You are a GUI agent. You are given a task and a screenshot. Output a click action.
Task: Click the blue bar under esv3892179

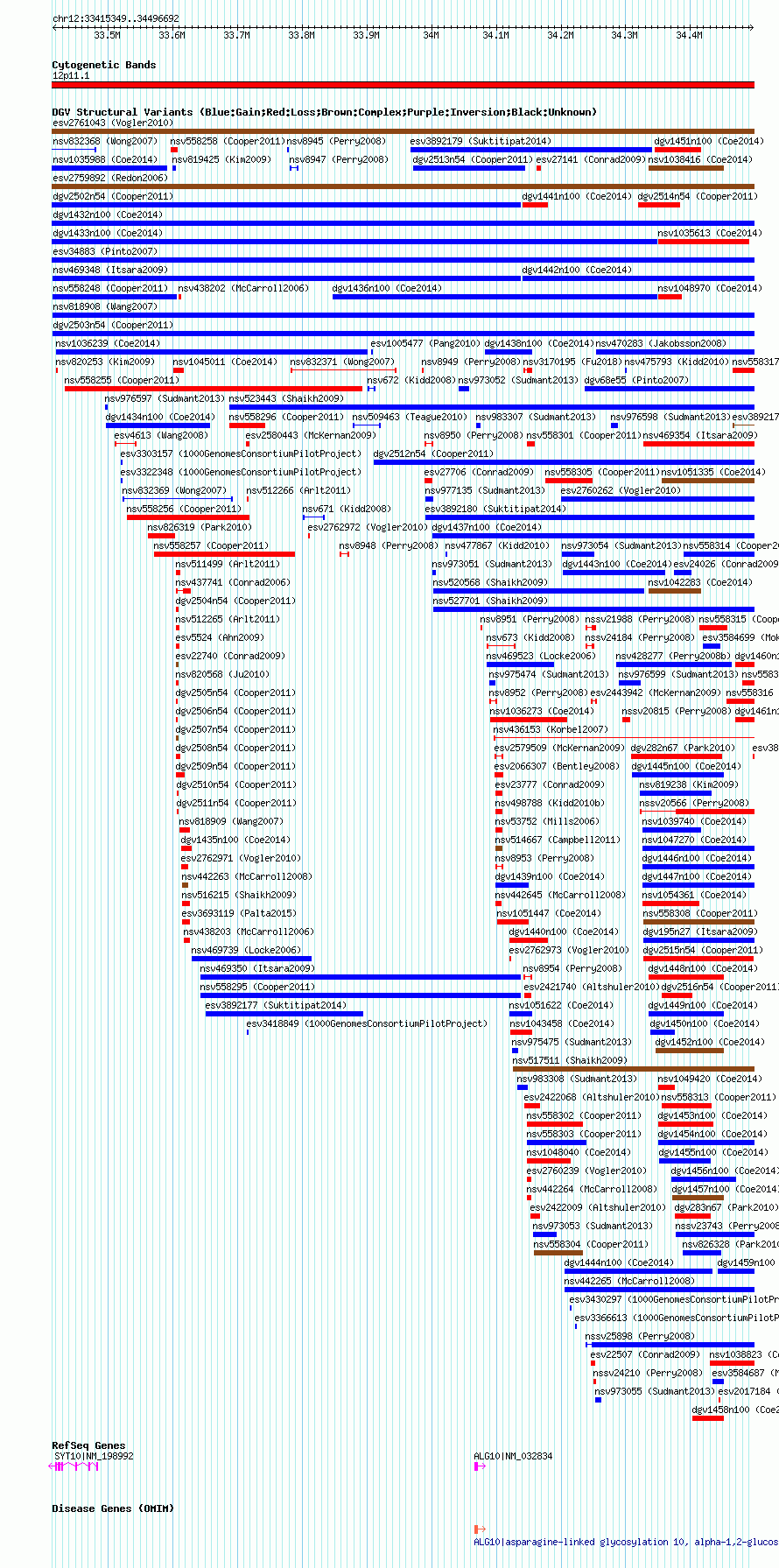coord(531,150)
